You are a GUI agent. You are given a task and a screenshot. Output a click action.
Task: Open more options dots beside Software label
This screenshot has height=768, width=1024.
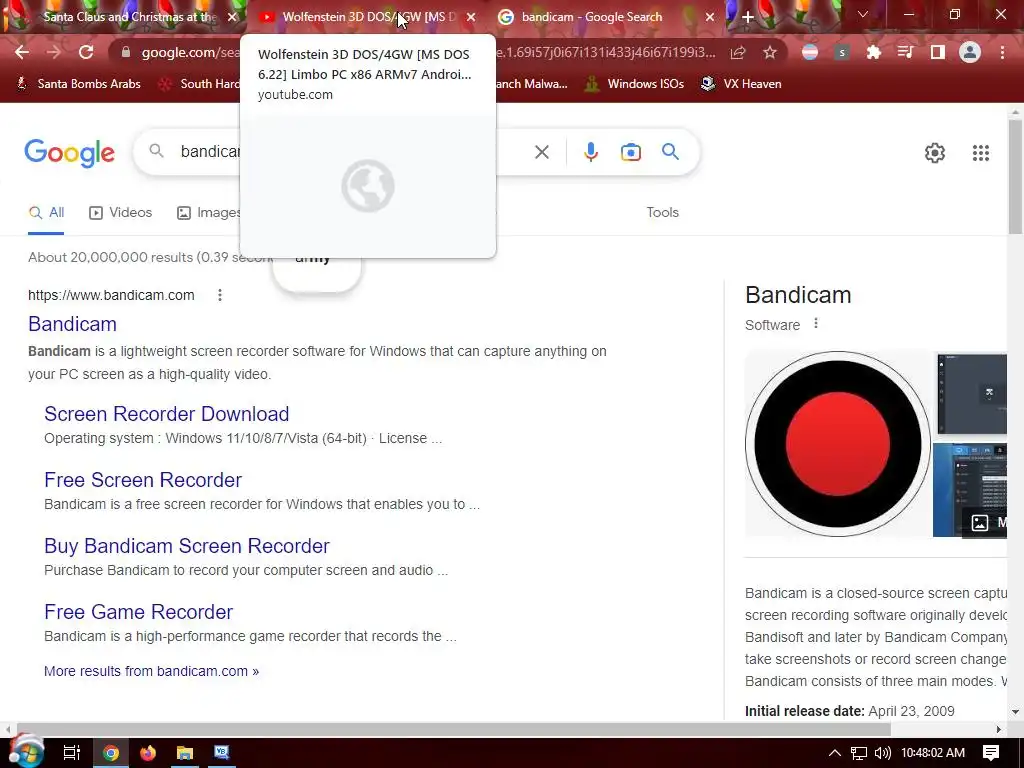(816, 323)
